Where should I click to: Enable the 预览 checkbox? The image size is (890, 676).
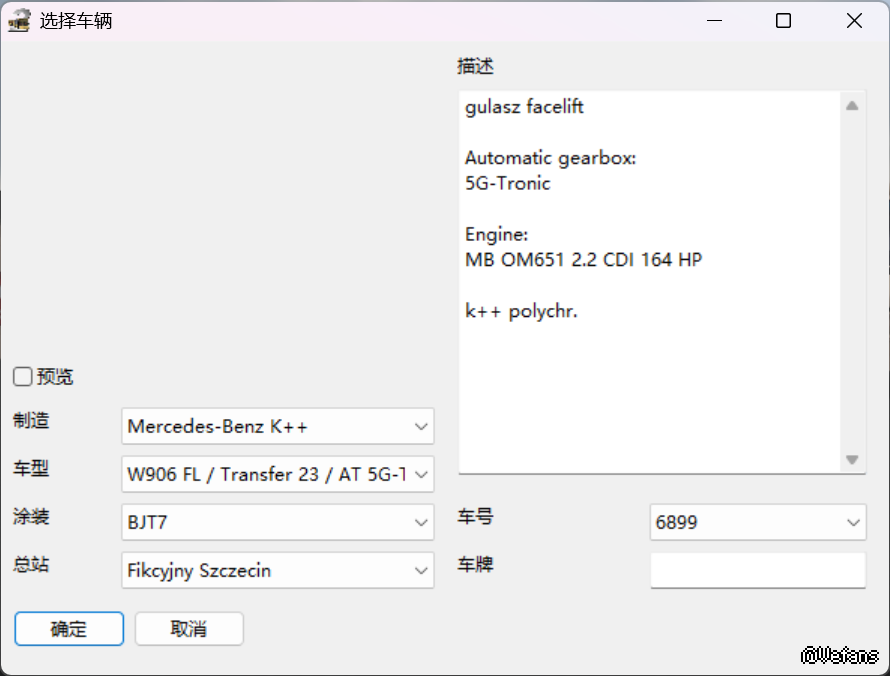pyautogui.click(x=23, y=377)
